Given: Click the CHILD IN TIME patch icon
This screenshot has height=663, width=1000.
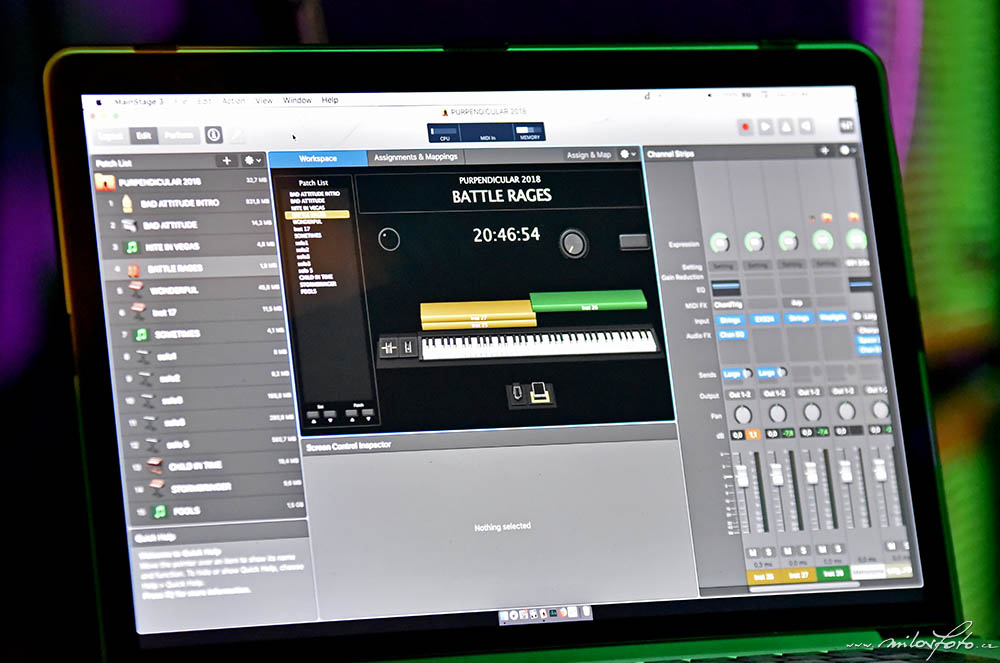Looking at the screenshot, I should tap(155, 465).
